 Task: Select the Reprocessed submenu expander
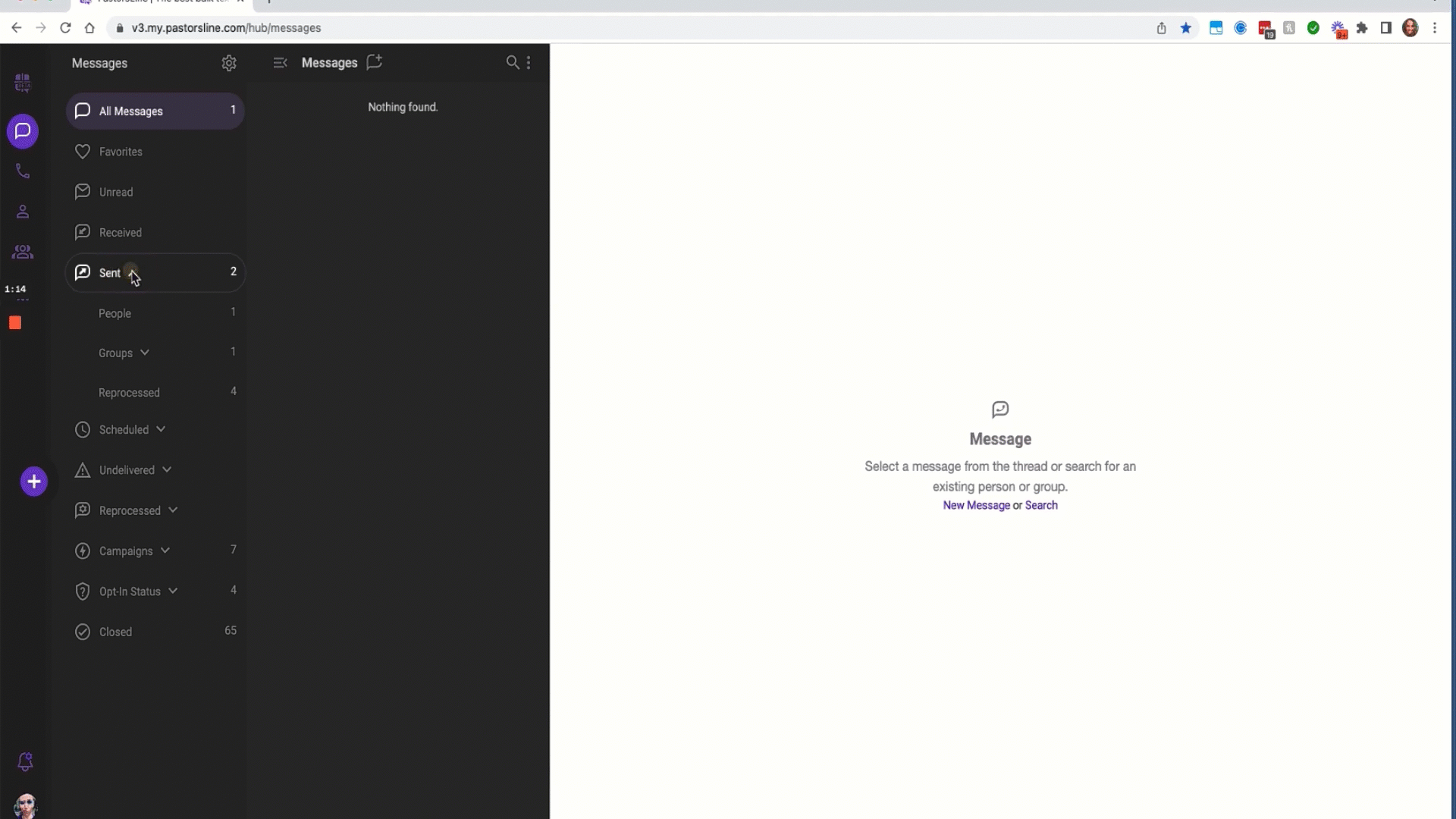coord(172,510)
